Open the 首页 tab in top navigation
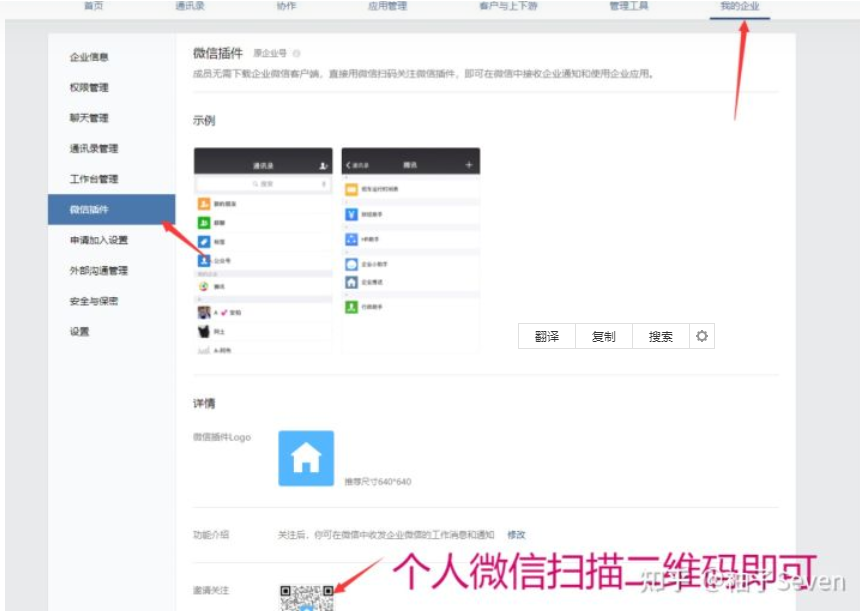Screen dimensions: 860x614 tap(94, 6)
